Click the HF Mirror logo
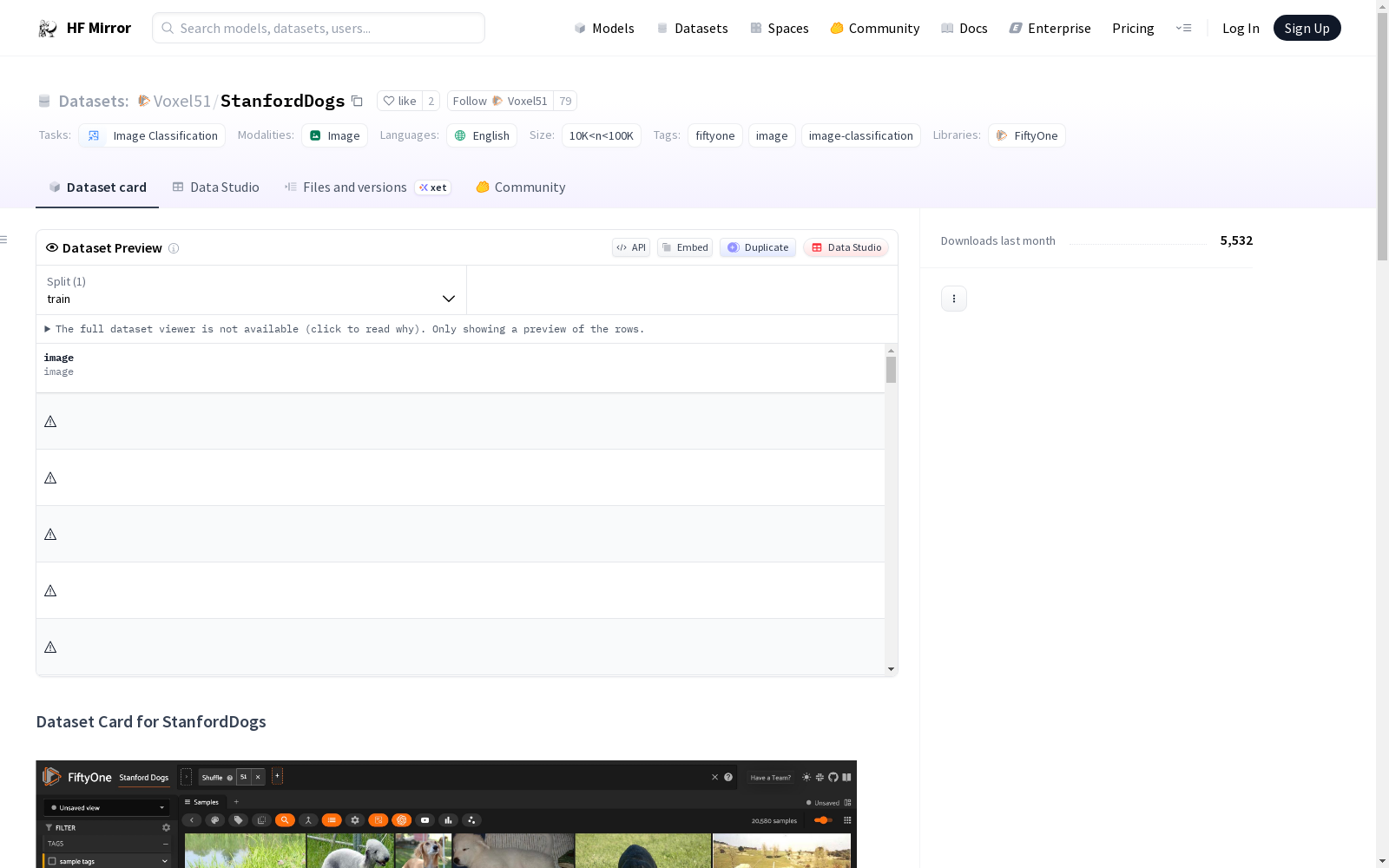This screenshot has width=1389, height=868. [x=84, y=28]
